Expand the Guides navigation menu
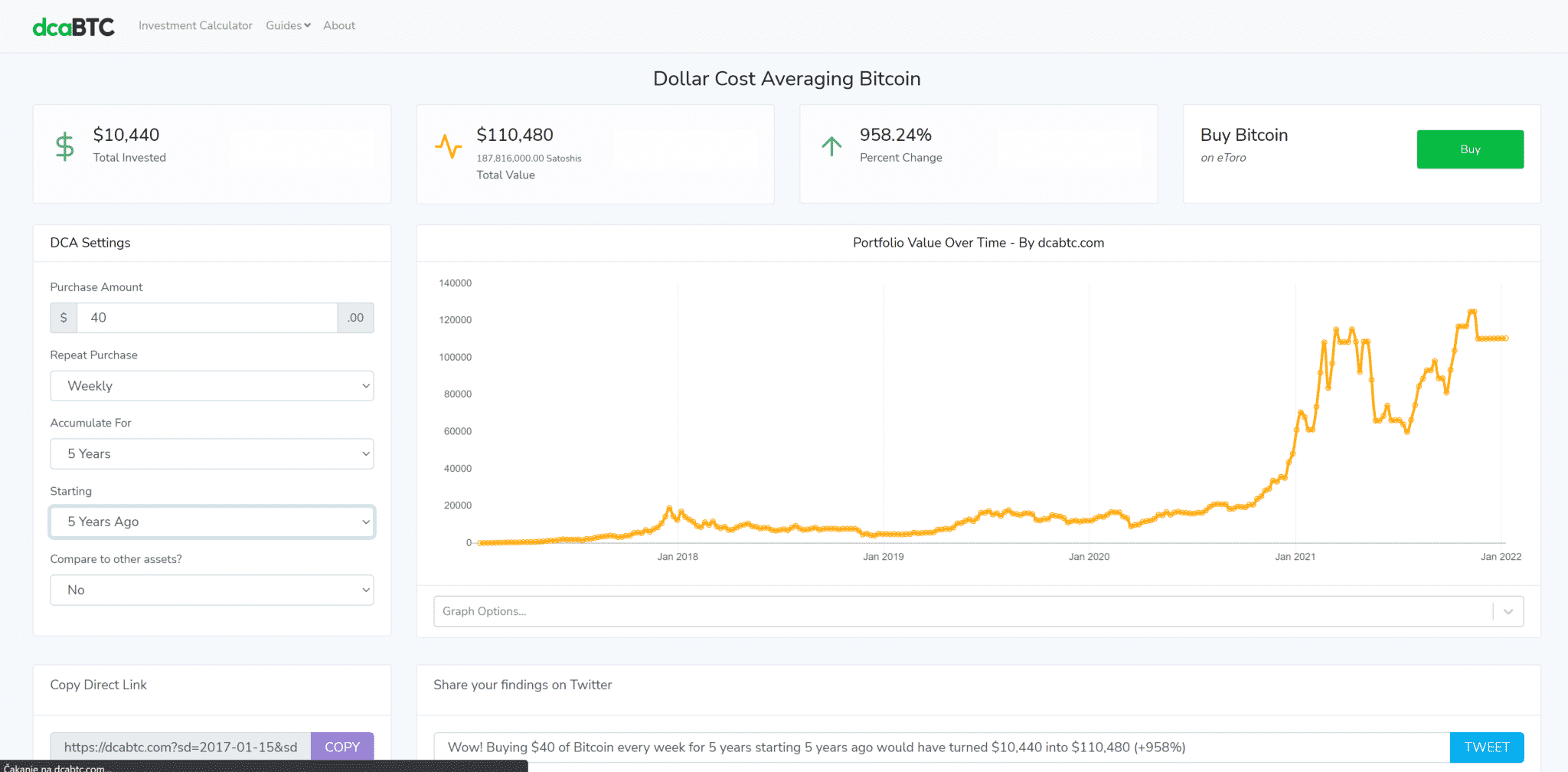This screenshot has width=1568, height=772. coord(288,25)
